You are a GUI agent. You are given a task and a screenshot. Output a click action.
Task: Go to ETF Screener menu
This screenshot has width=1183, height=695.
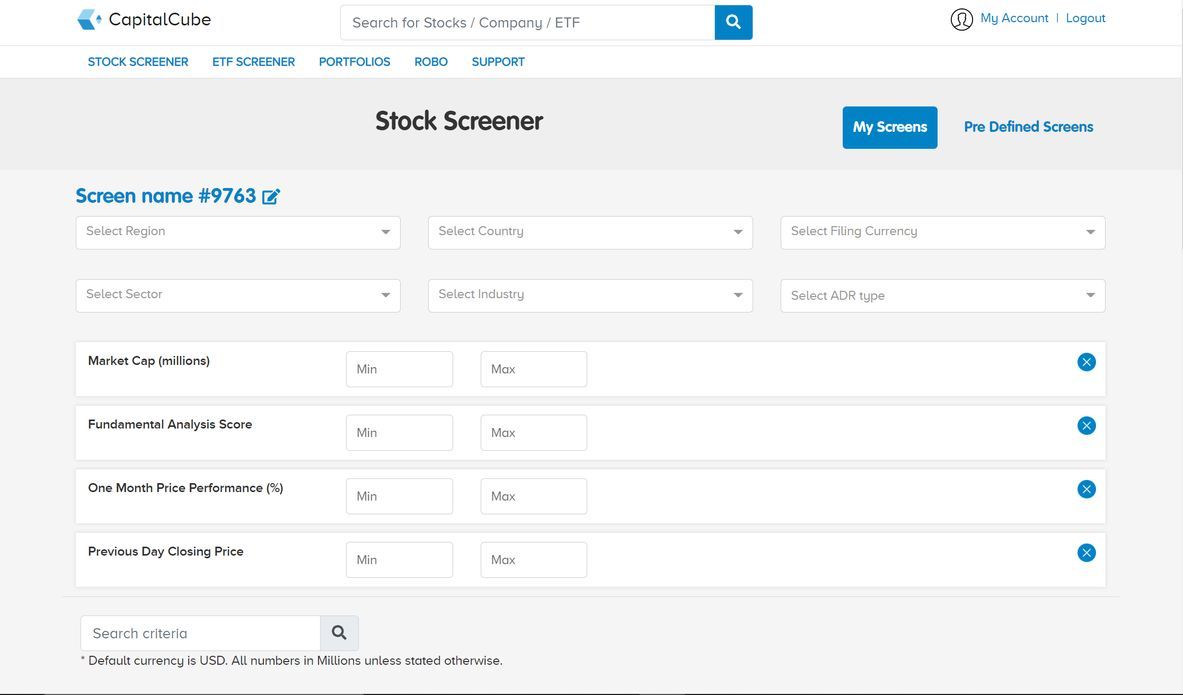coord(253,62)
